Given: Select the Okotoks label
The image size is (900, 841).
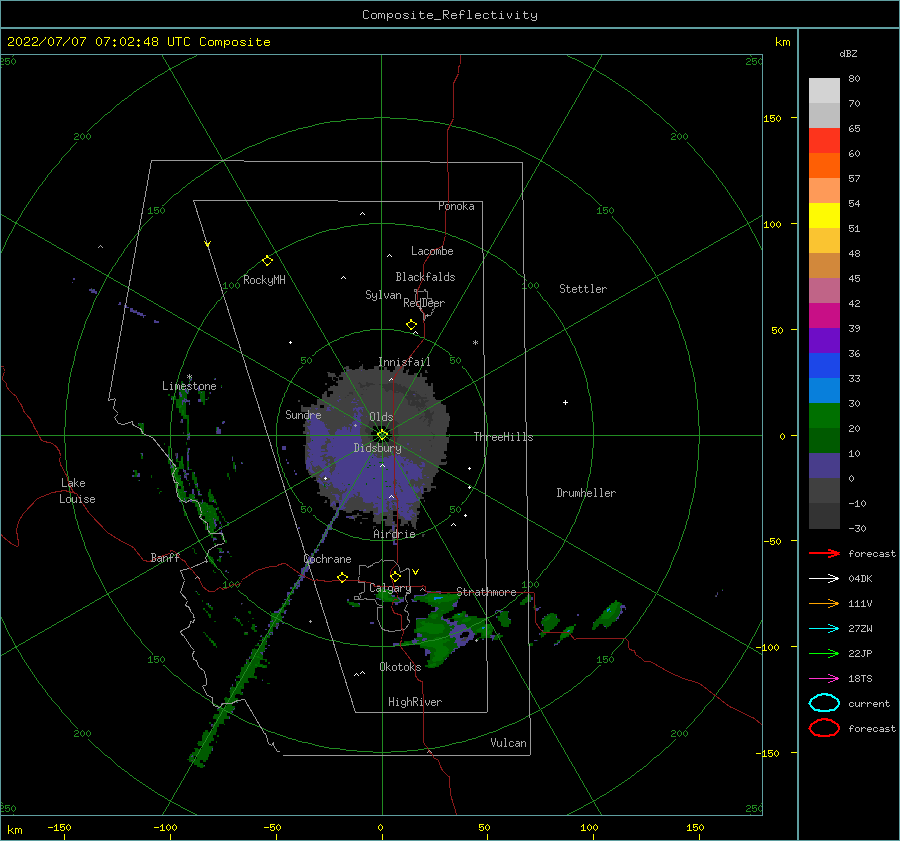Looking at the screenshot, I should coord(400,666).
